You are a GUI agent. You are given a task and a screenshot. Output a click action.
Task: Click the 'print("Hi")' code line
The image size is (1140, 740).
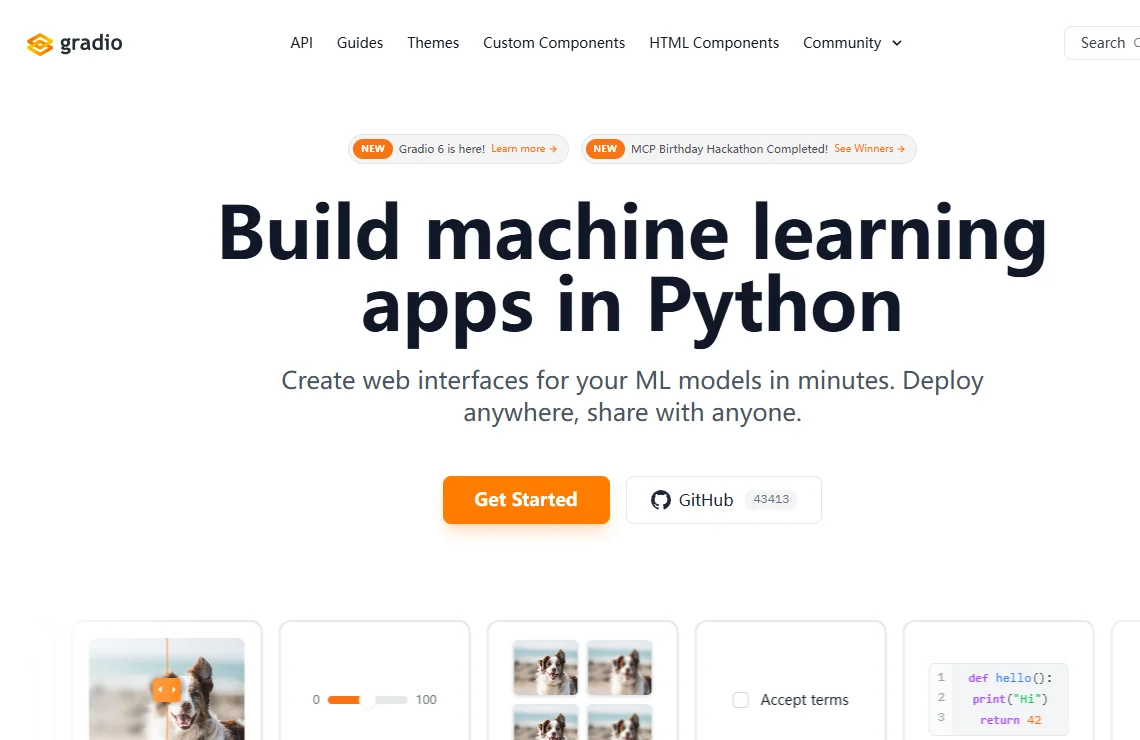1010,699
